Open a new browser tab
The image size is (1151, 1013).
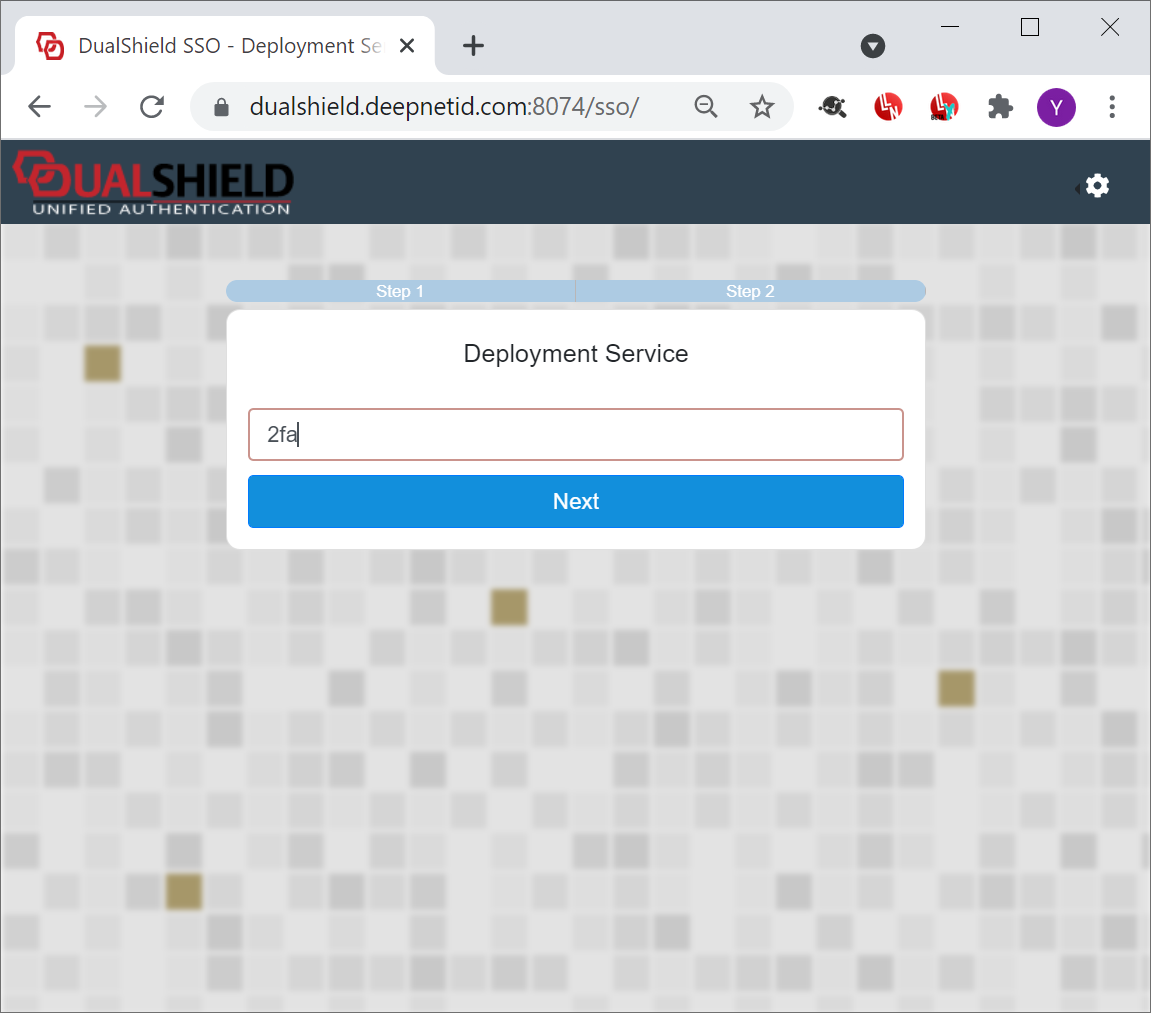[x=473, y=46]
